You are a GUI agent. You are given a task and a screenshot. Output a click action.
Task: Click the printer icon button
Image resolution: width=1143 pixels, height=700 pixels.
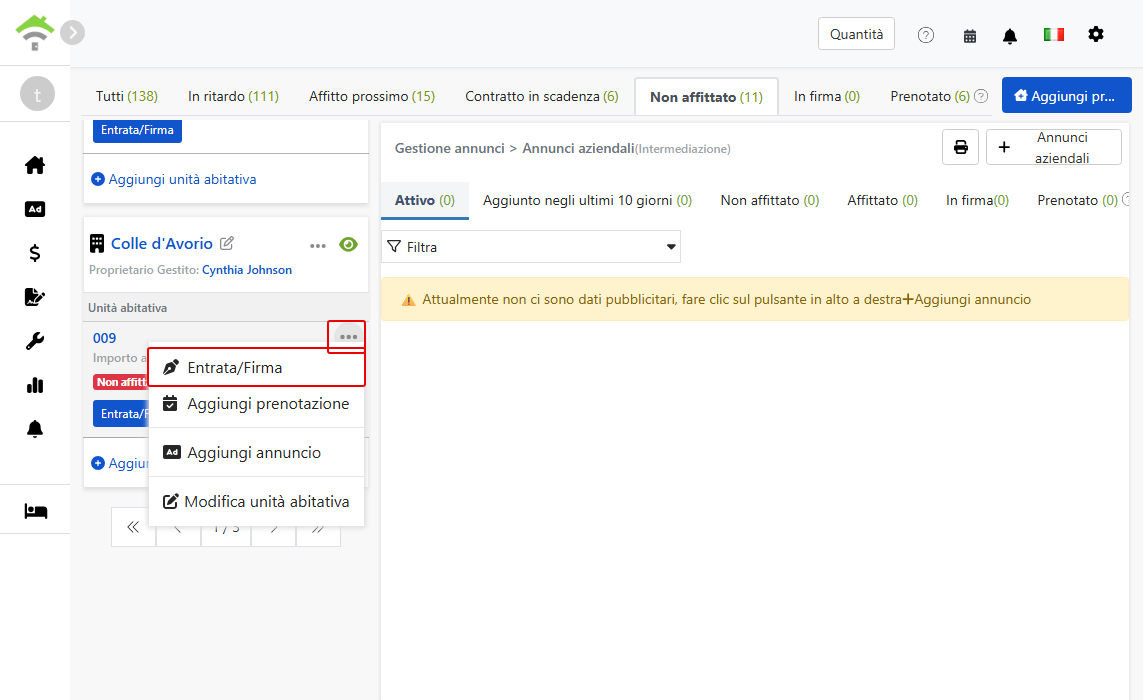(x=960, y=147)
